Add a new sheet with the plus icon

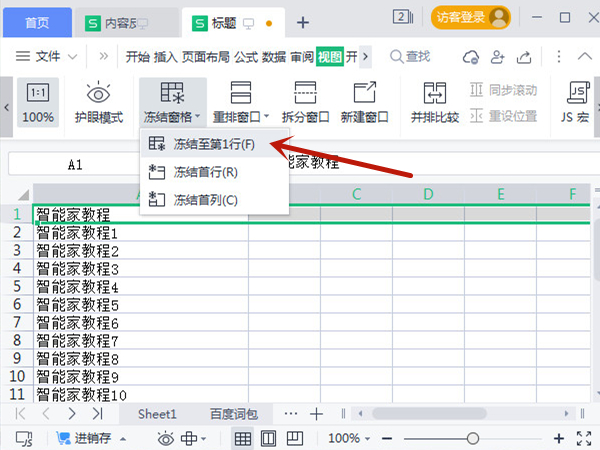316,414
